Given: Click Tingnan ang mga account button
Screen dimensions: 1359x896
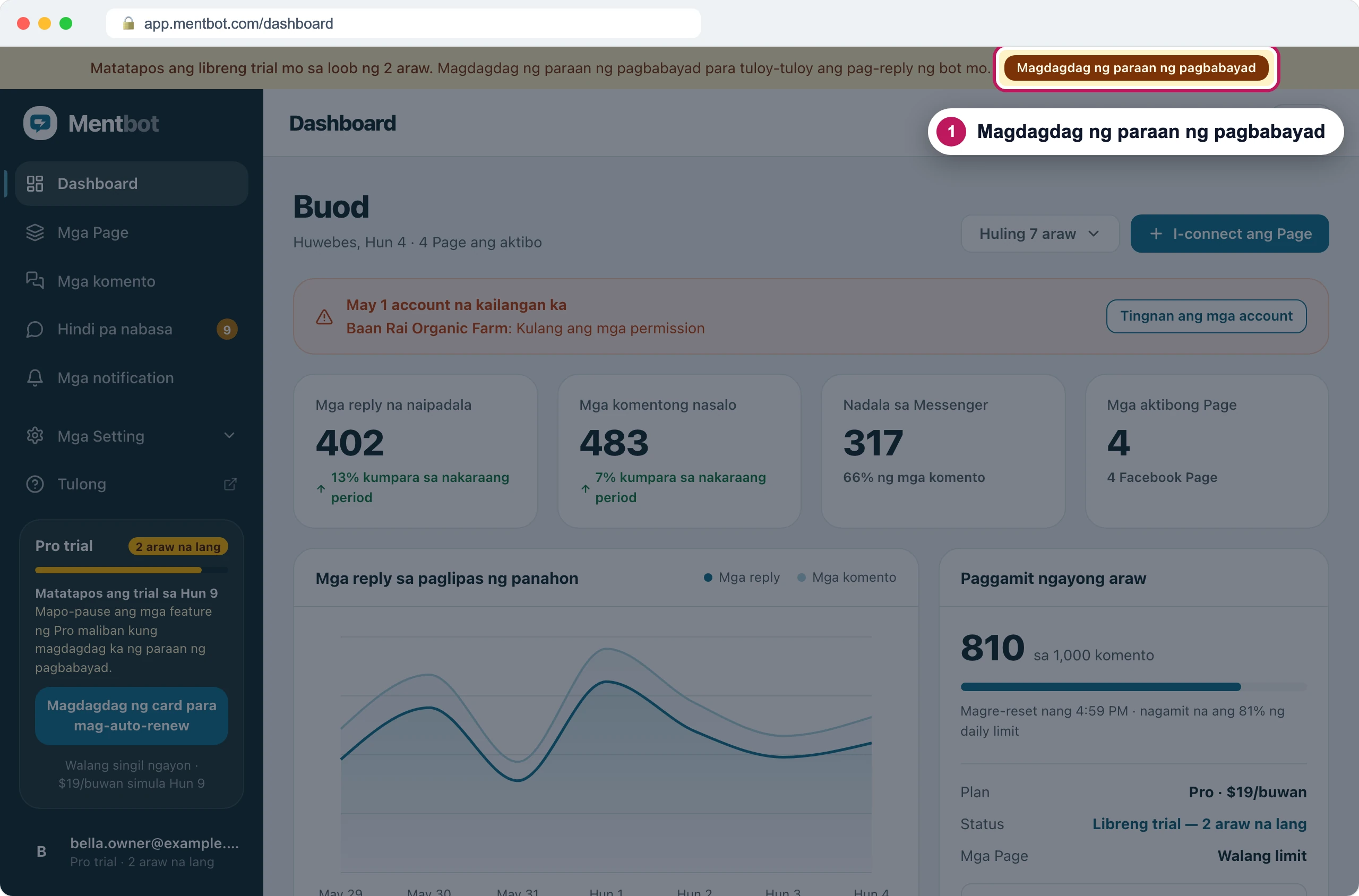Looking at the screenshot, I should coord(1206,316).
